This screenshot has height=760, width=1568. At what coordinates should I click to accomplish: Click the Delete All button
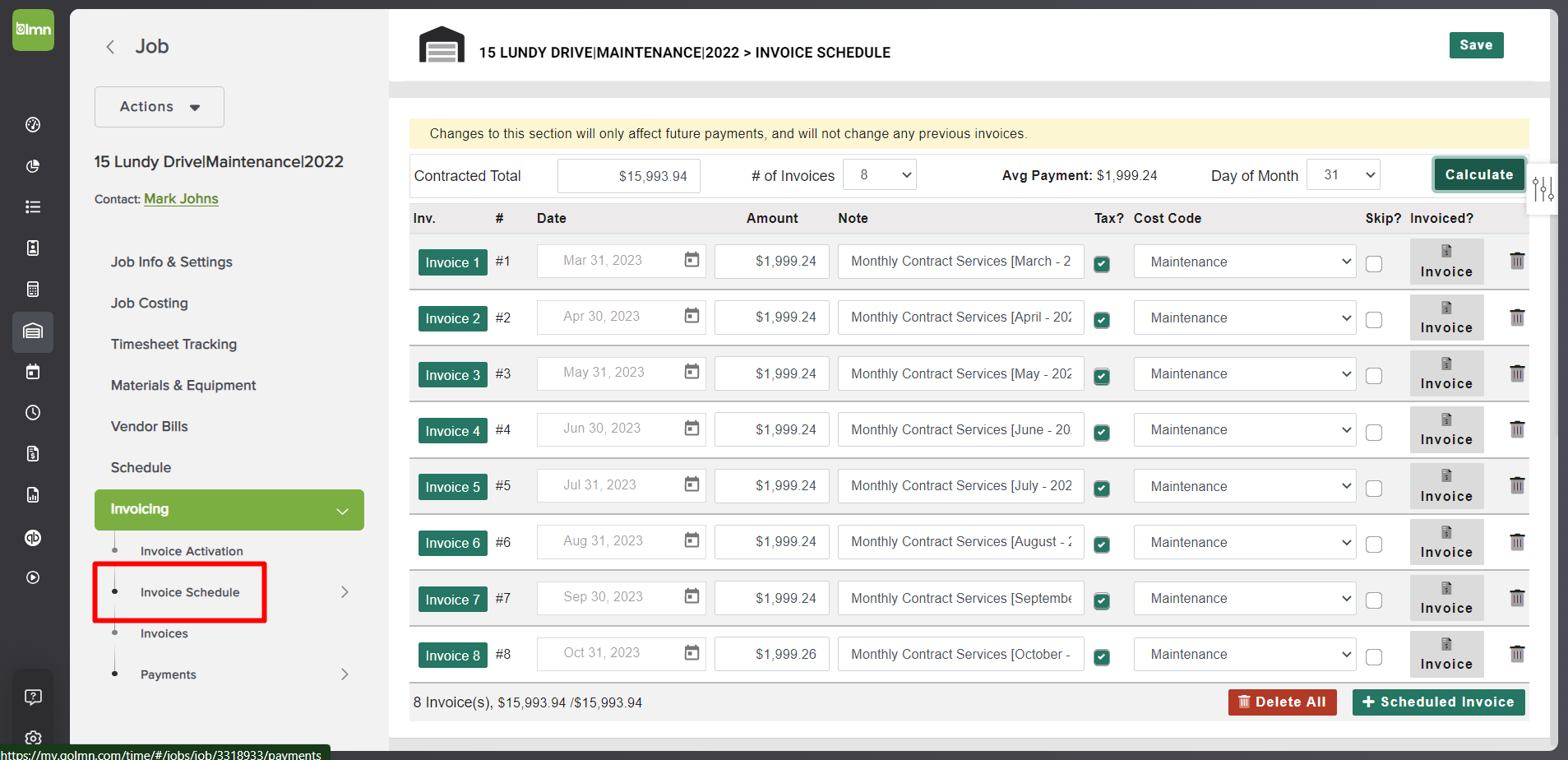pos(1282,702)
